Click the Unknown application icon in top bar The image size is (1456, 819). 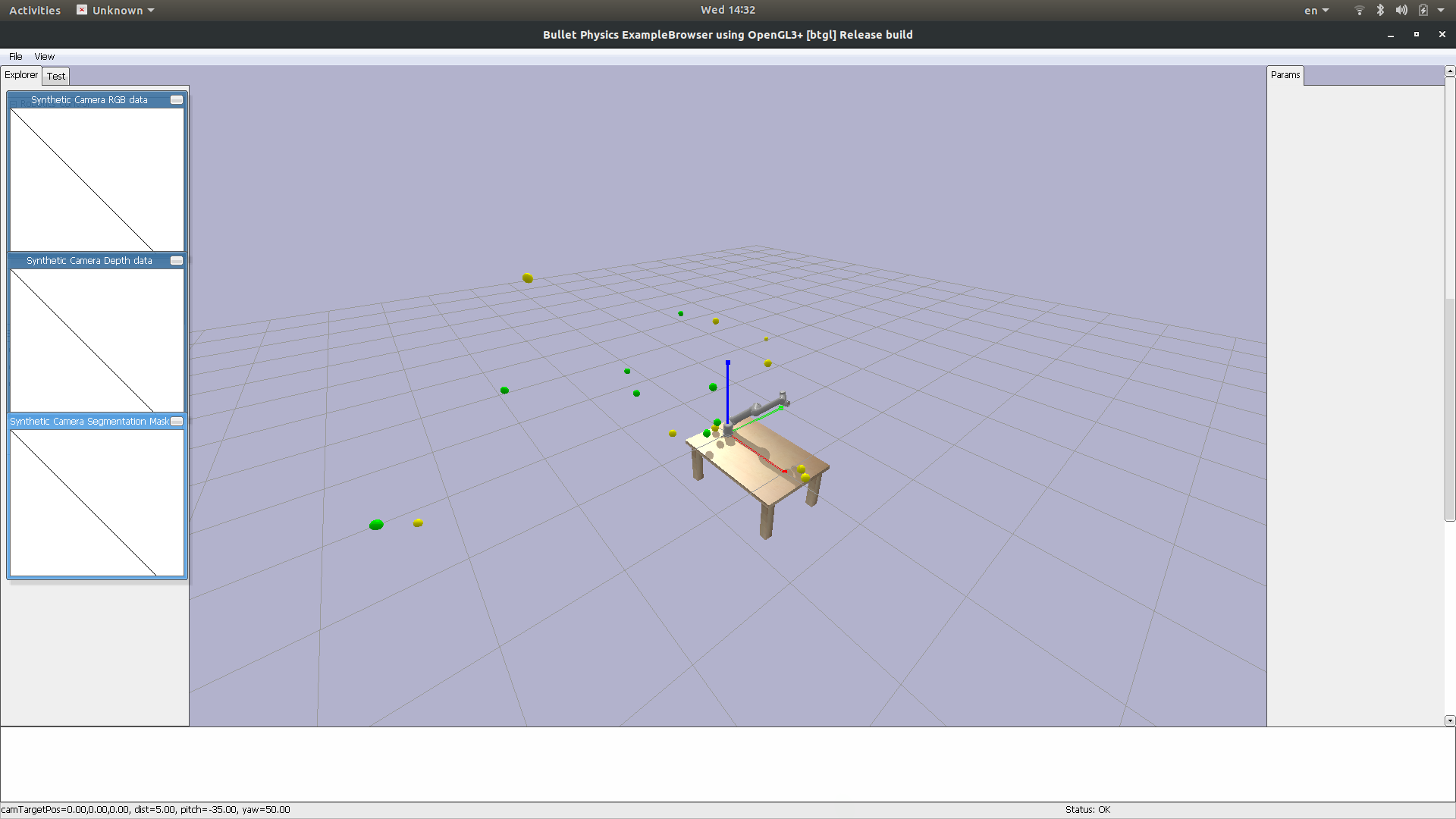tap(81, 10)
